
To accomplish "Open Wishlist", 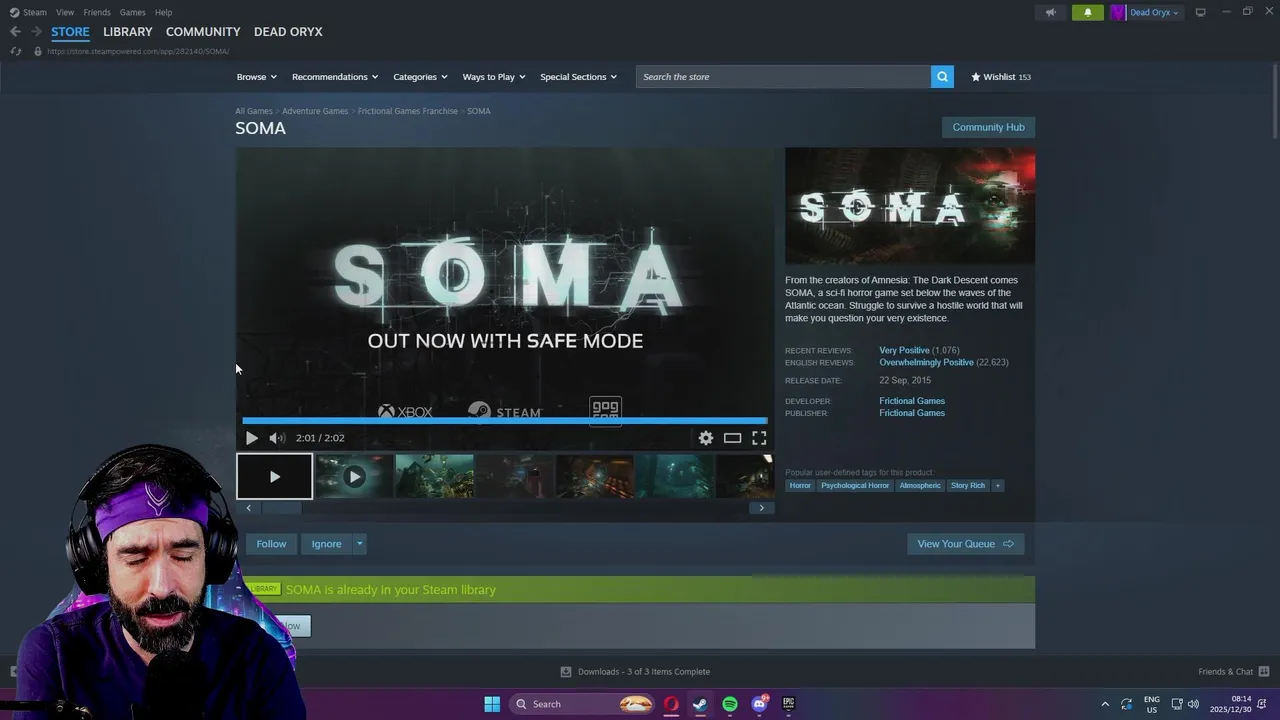I will (x=1001, y=77).
